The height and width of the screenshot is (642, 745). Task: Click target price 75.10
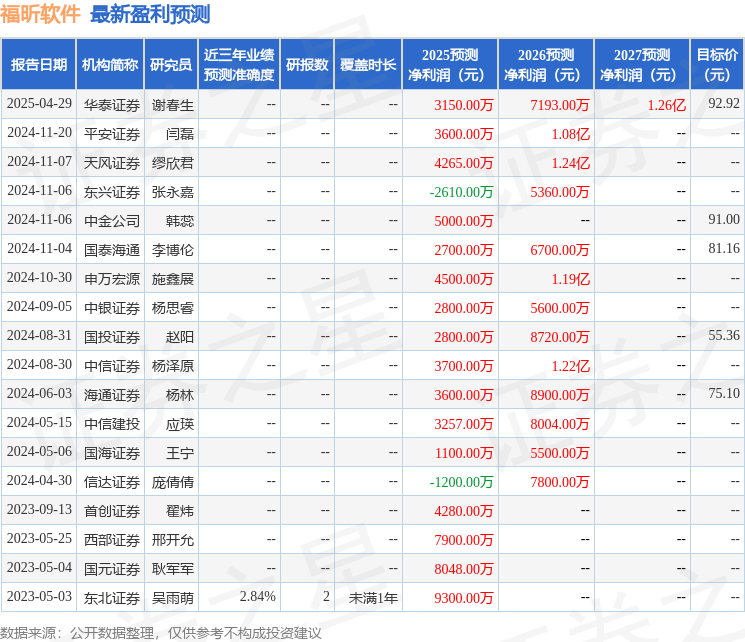click(x=724, y=393)
